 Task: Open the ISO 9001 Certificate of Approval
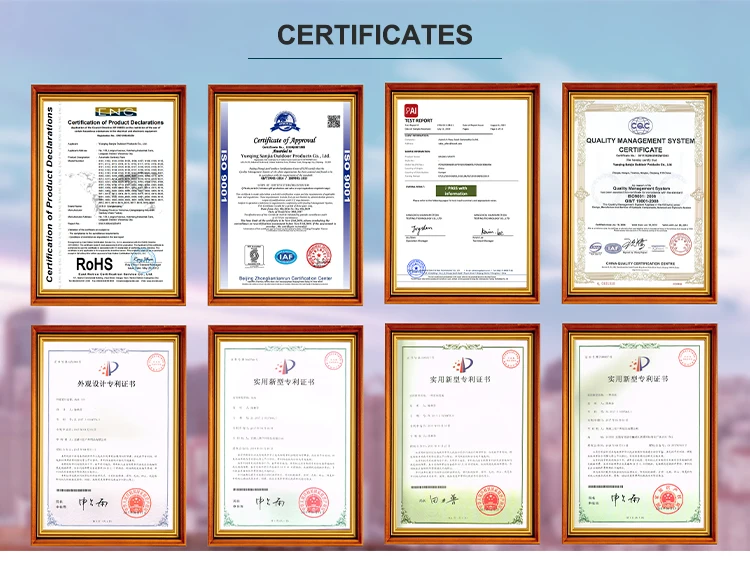[x=285, y=195]
